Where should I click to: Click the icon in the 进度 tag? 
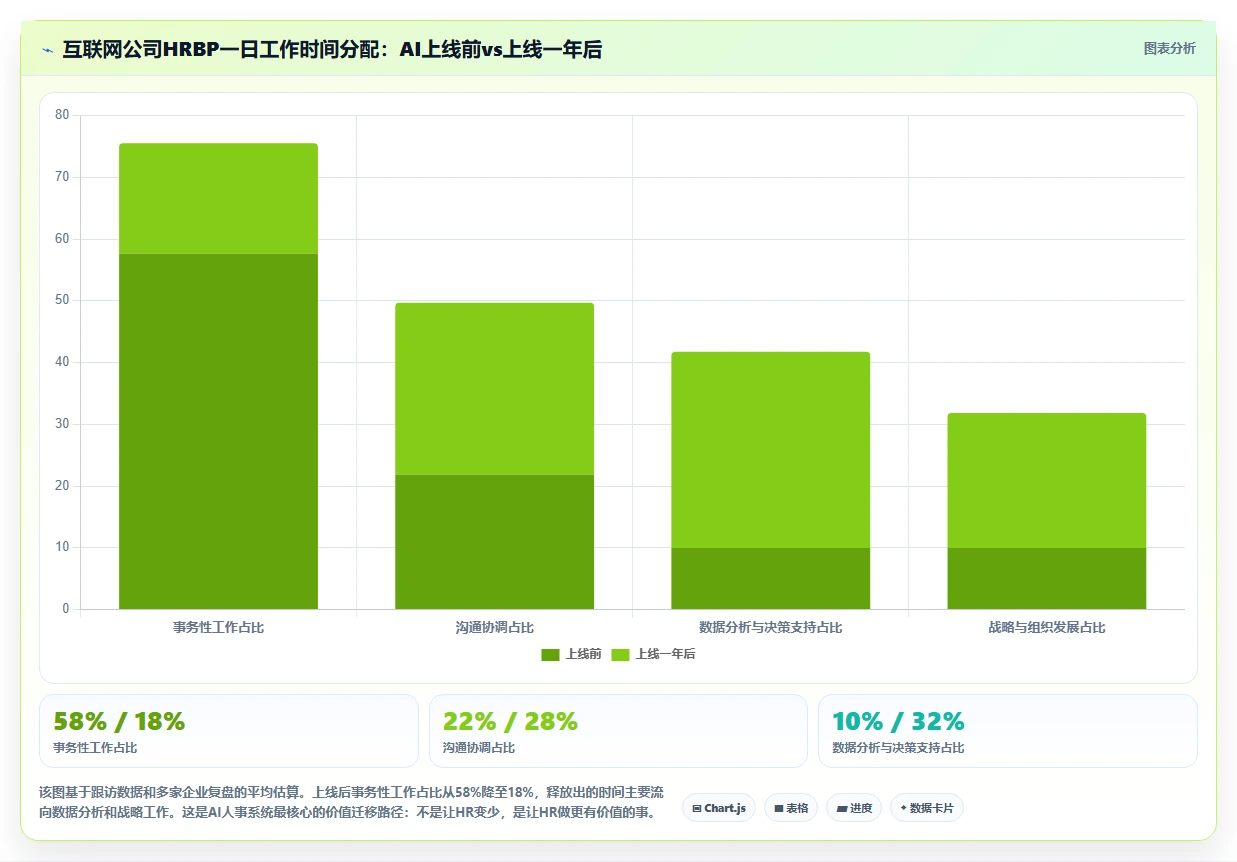pyautogui.click(x=841, y=808)
